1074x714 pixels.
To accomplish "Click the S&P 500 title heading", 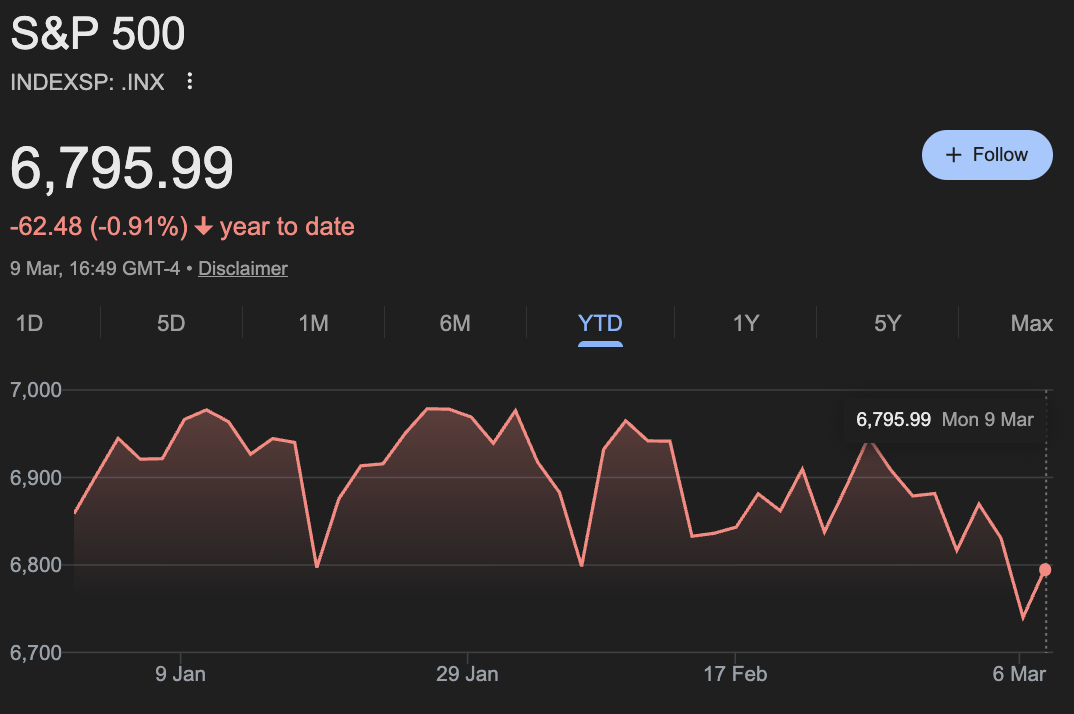I will pos(97,33).
